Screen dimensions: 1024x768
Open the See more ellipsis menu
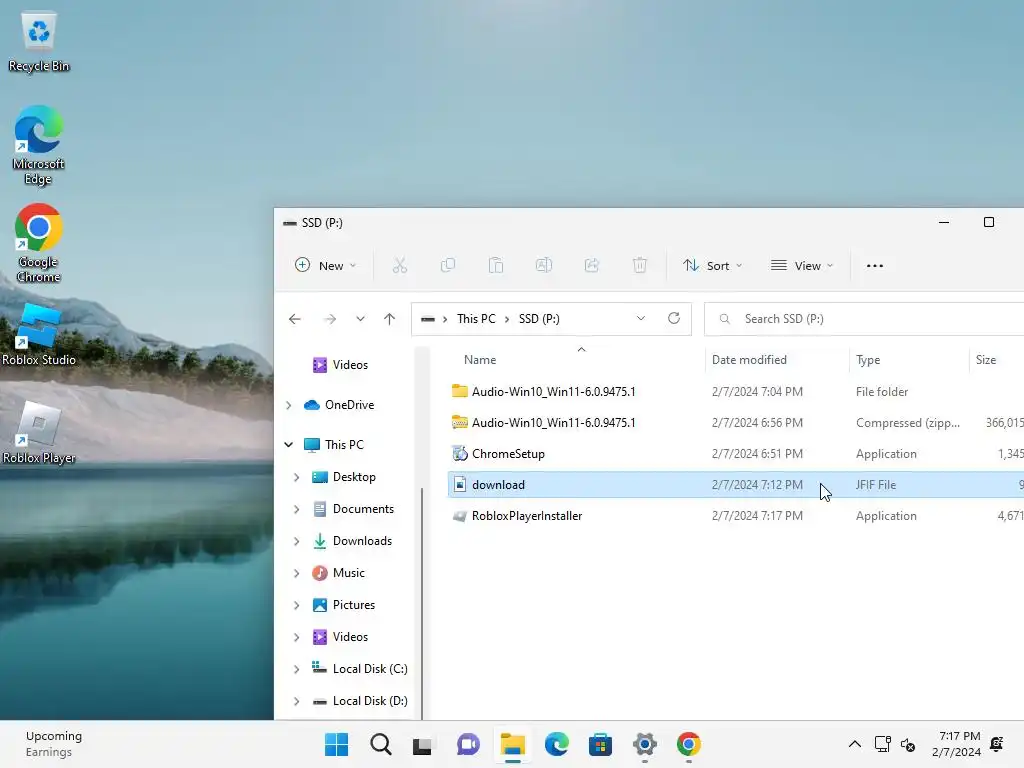click(874, 266)
